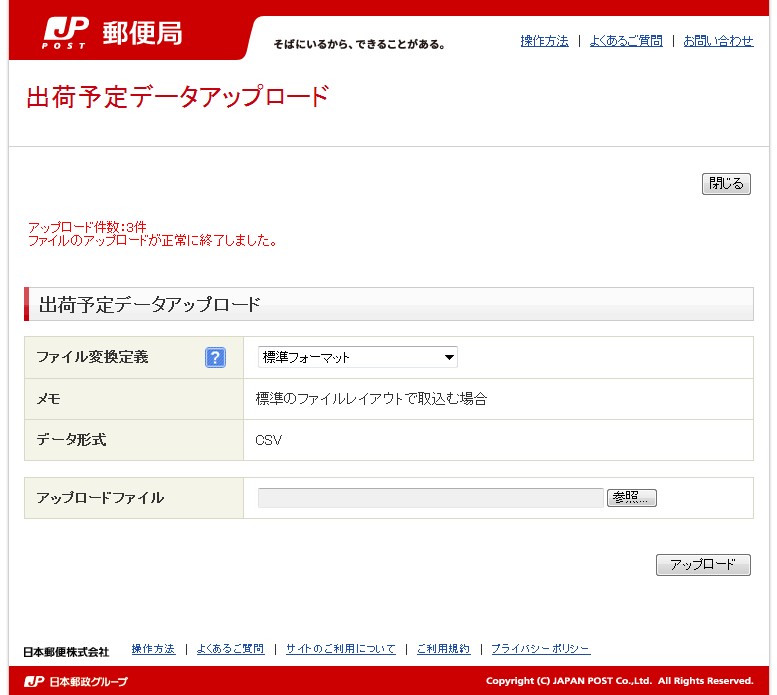Click 日本郵便株式会社 text in the footer
This screenshot has height=695, width=777.
[x=66, y=652]
